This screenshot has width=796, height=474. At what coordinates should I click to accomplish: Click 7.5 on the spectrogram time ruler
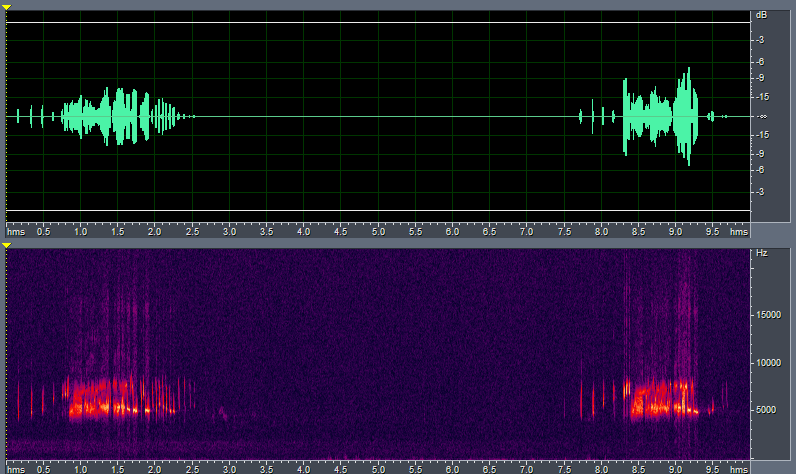pos(564,469)
